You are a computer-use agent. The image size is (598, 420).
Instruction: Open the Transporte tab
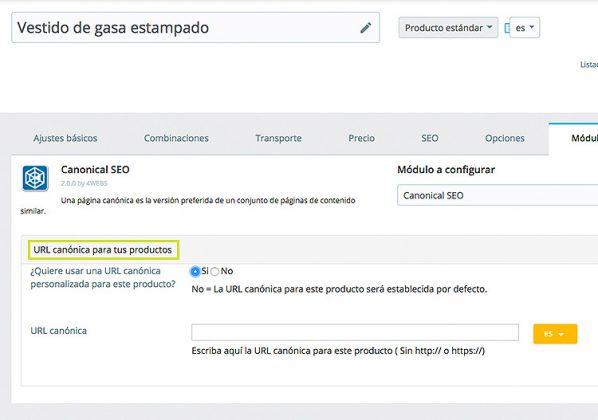coord(278,138)
